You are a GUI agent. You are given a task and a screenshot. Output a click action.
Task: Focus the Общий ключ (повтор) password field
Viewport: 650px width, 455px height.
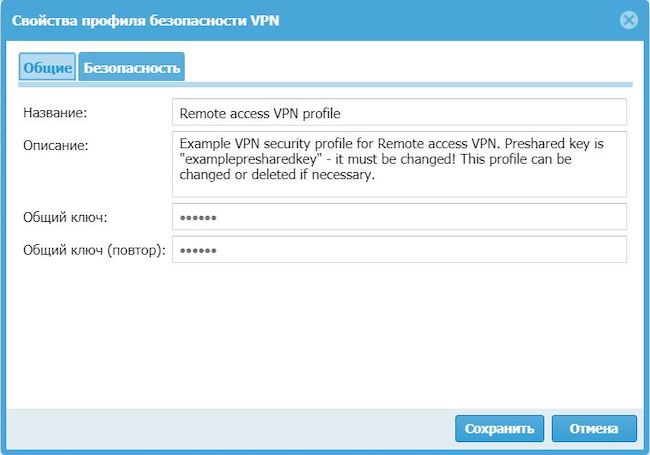(x=399, y=249)
